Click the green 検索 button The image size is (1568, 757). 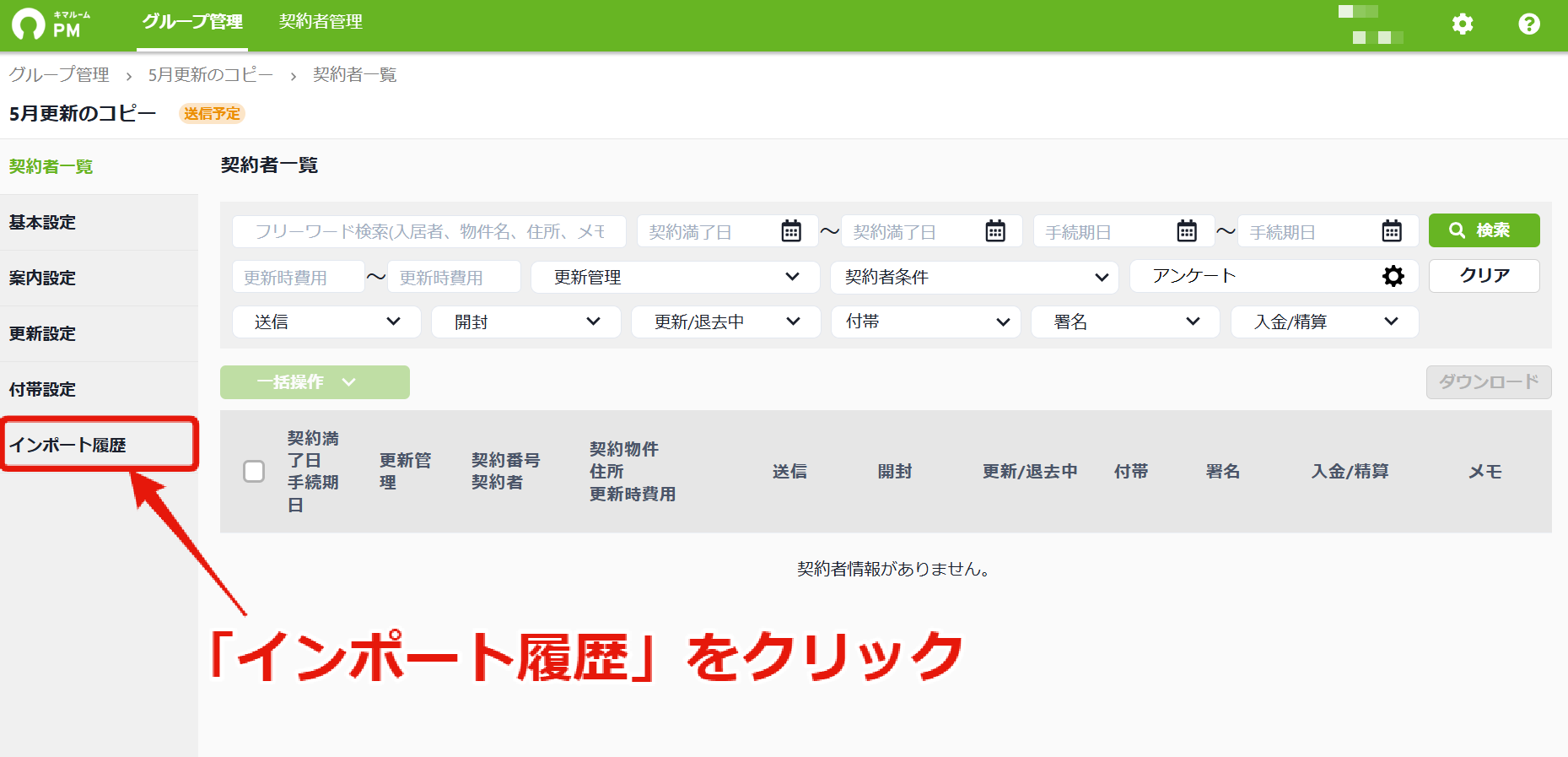point(1484,230)
